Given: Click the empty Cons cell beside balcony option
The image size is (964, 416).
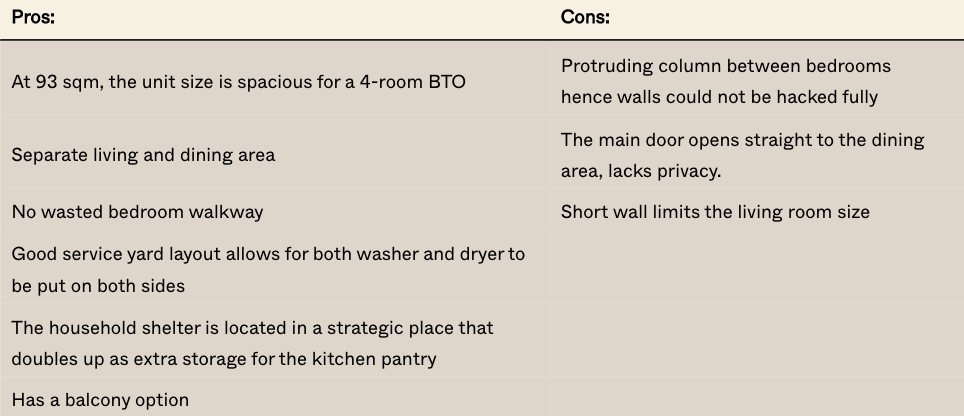Looking at the screenshot, I should point(755,400).
